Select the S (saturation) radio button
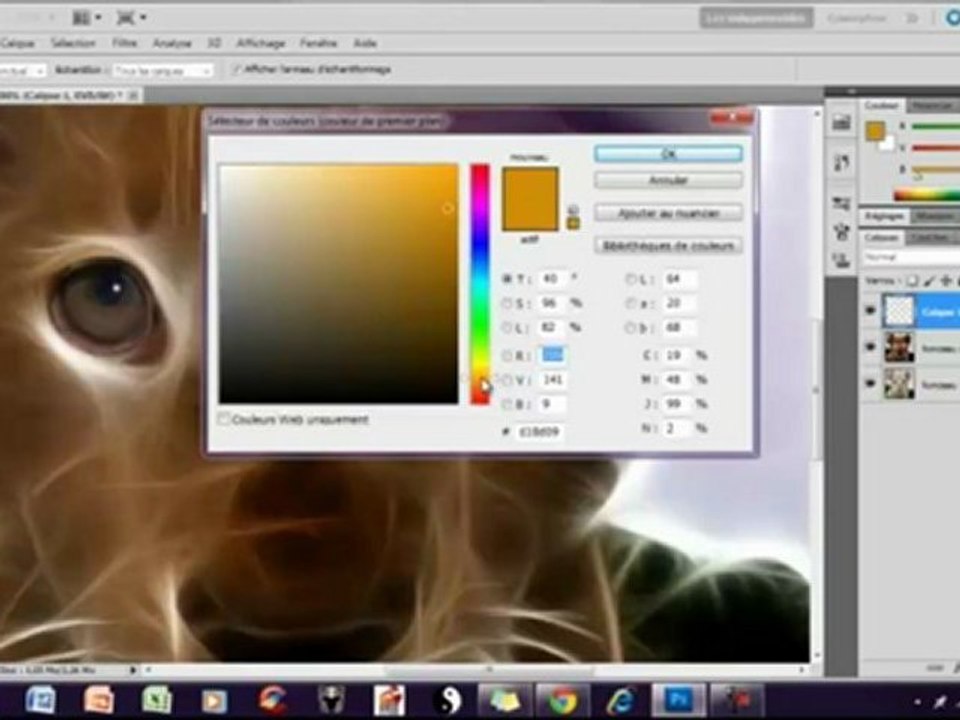This screenshot has height=720, width=960. (507, 303)
